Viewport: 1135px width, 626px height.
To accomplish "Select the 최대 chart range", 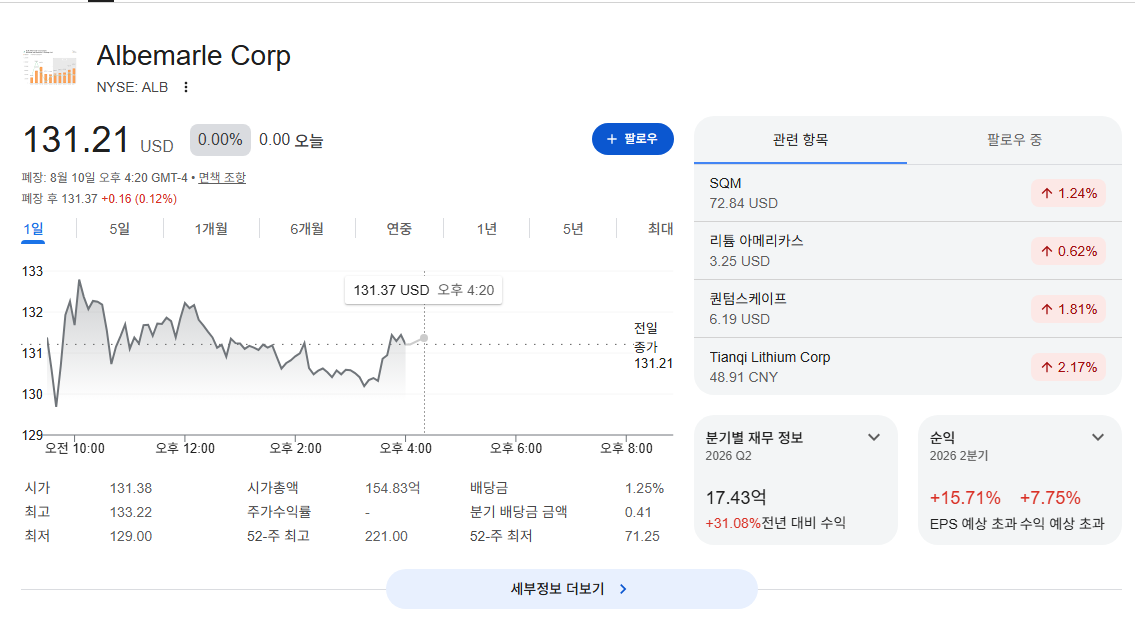I will (660, 229).
